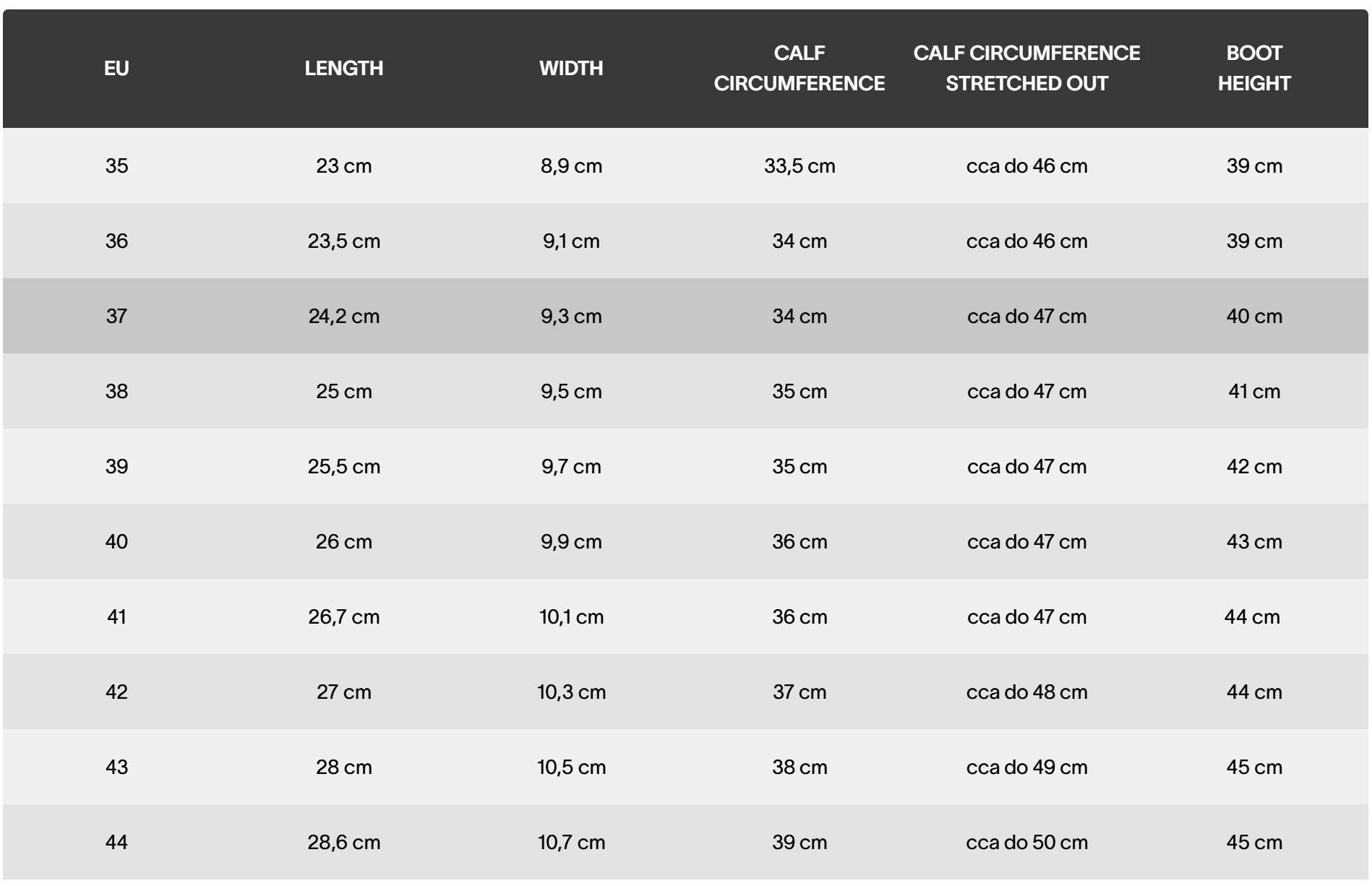The image size is (1372, 886).
Task: Click the 9,5 cm width cell
Action: click(571, 392)
